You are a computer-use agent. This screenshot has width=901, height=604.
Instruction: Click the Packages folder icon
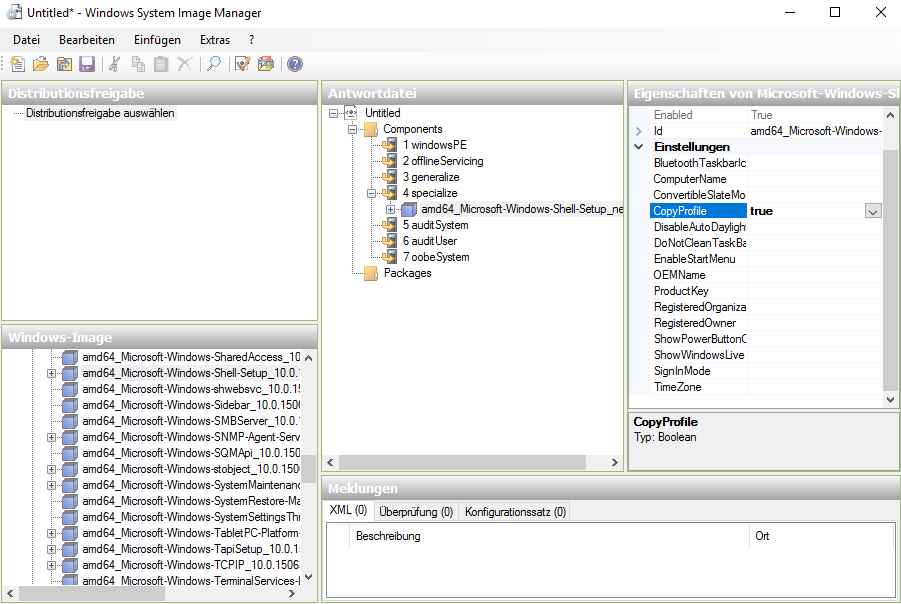click(371, 273)
